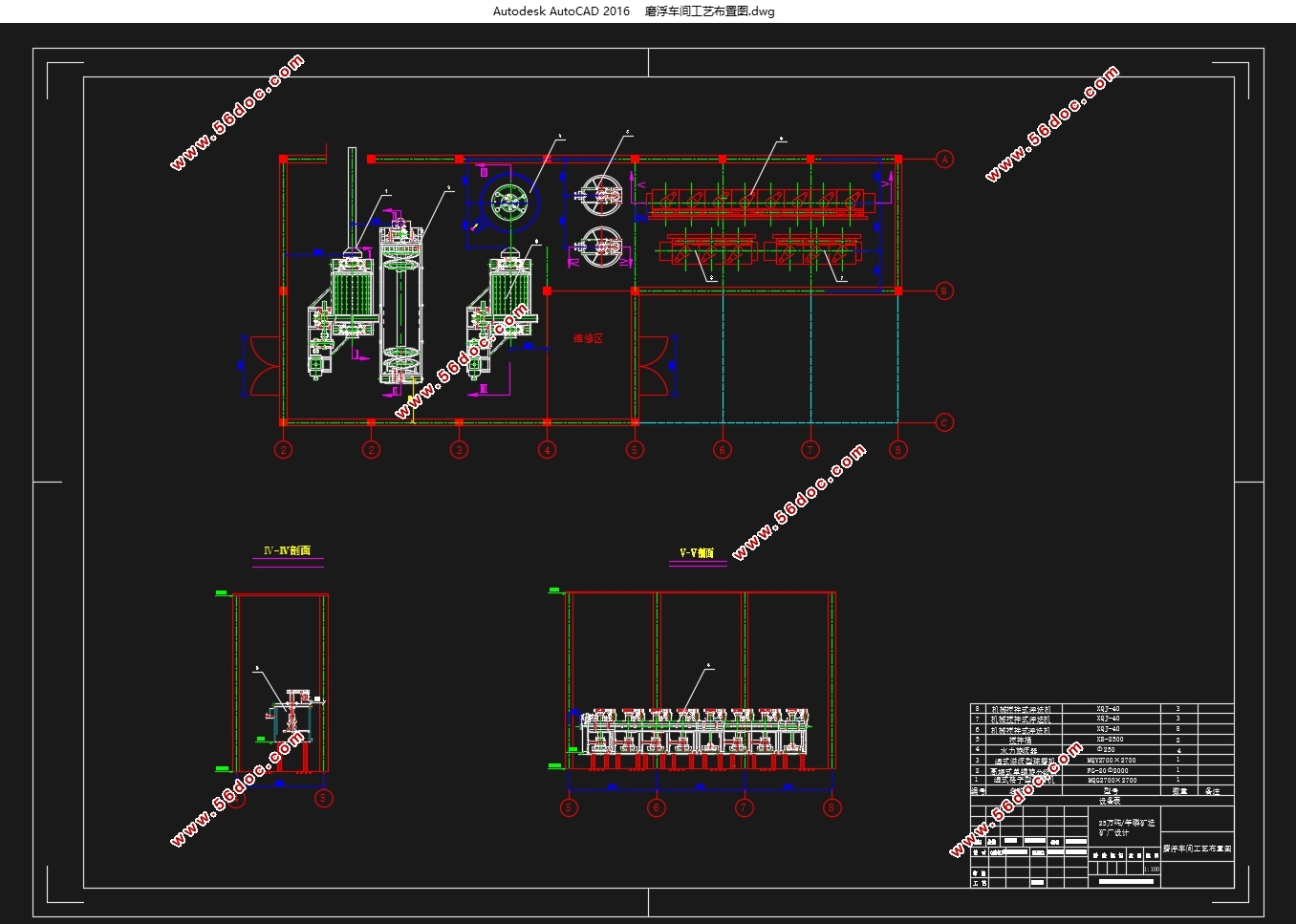
Task: Click the 1:100 scale value in title block
Action: [x=1151, y=870]
